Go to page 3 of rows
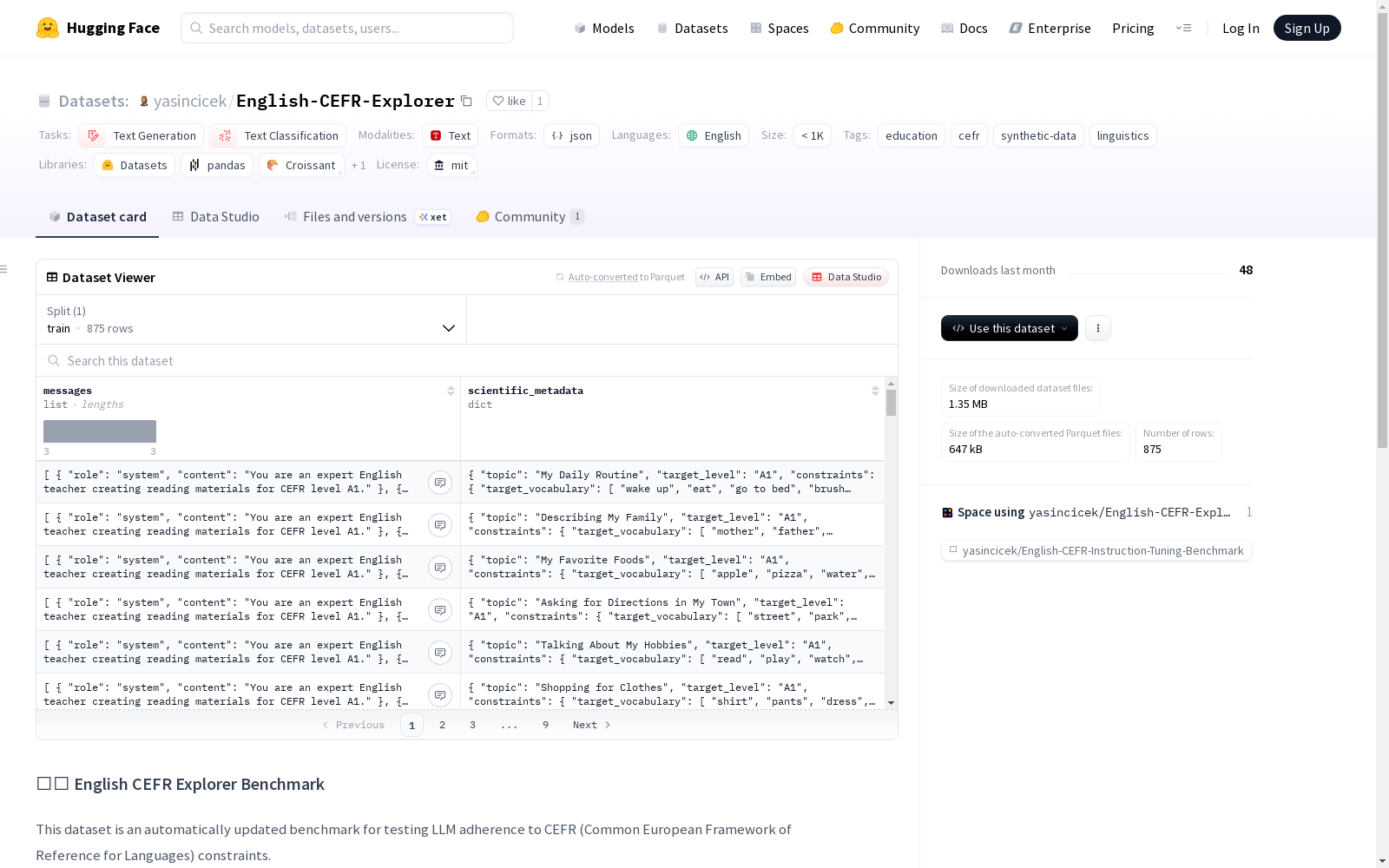 [472, 725]
